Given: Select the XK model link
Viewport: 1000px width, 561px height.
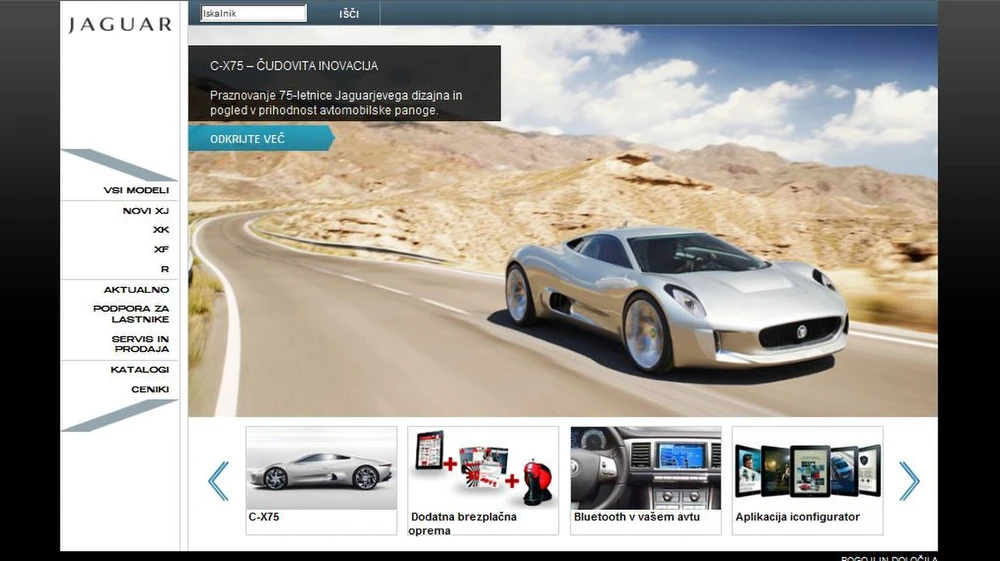Looking at the screenshot, I should (x=161, y=230).
